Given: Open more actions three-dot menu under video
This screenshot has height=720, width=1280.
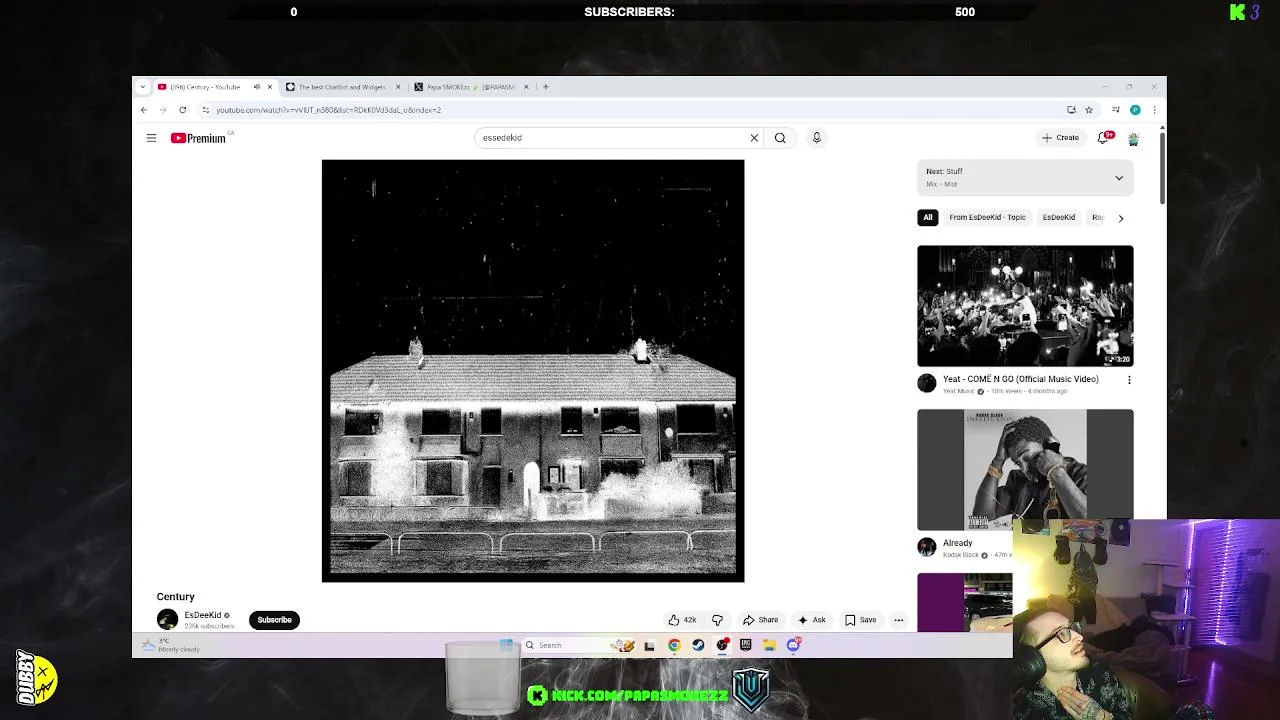Looking at the screenshot, I should 898,620.
